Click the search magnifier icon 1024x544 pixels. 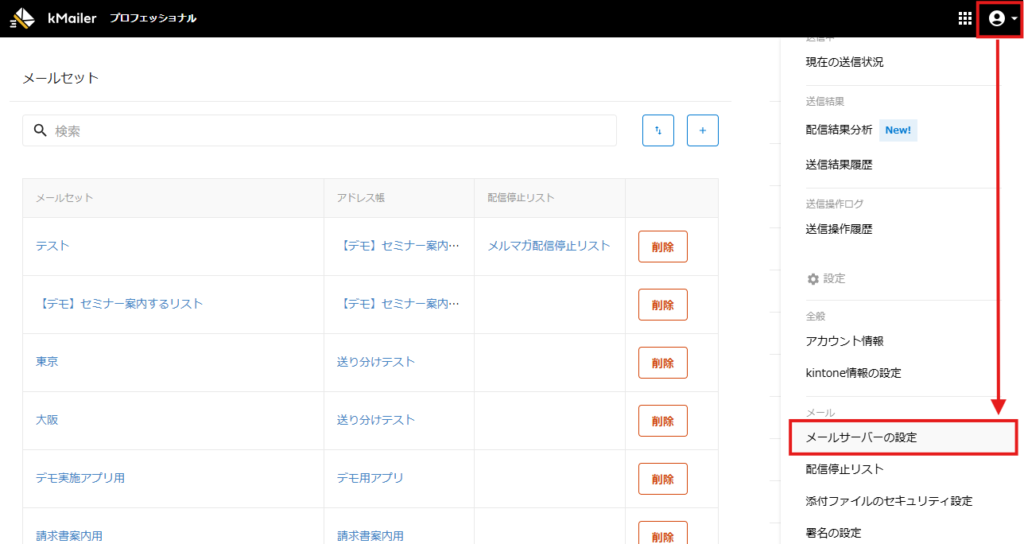41,130
